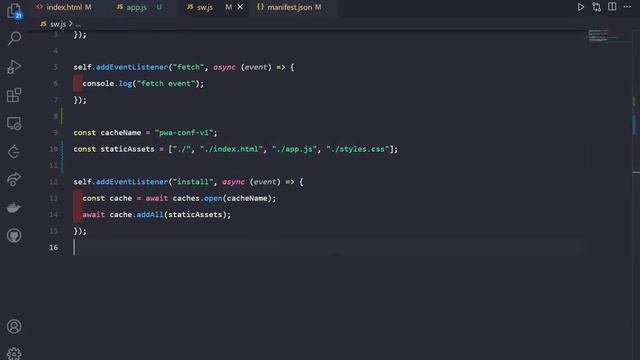640x360 pixels.
Task: Click the staticAssets variable declaration
Action: 127,149
